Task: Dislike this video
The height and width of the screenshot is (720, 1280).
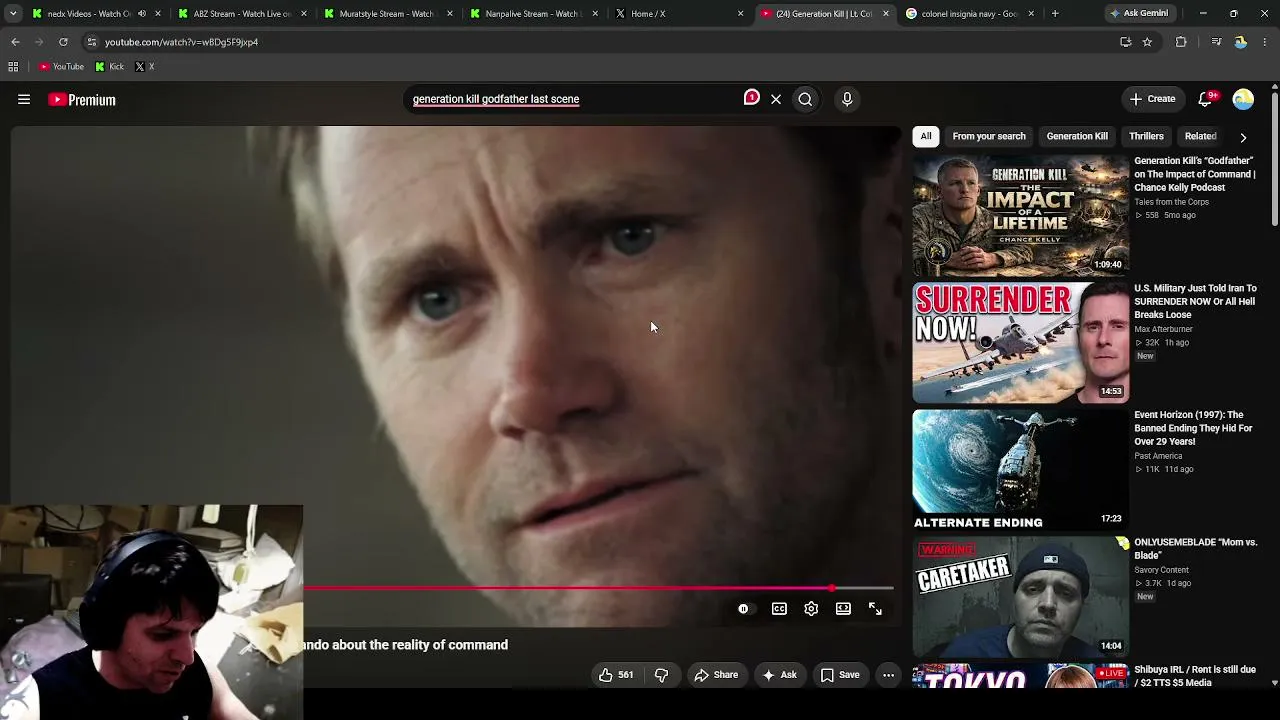Action: coord(661,675)
